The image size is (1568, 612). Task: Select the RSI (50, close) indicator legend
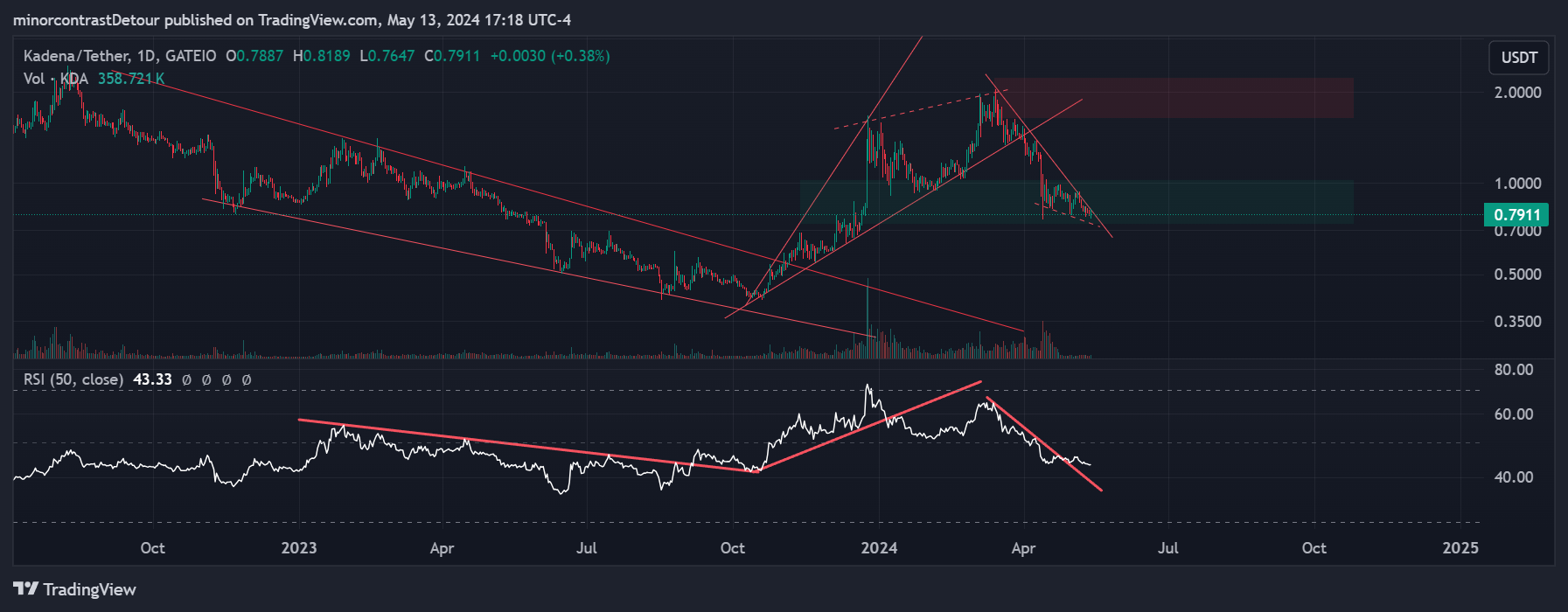pyautogui.click(x=73, y=379)
